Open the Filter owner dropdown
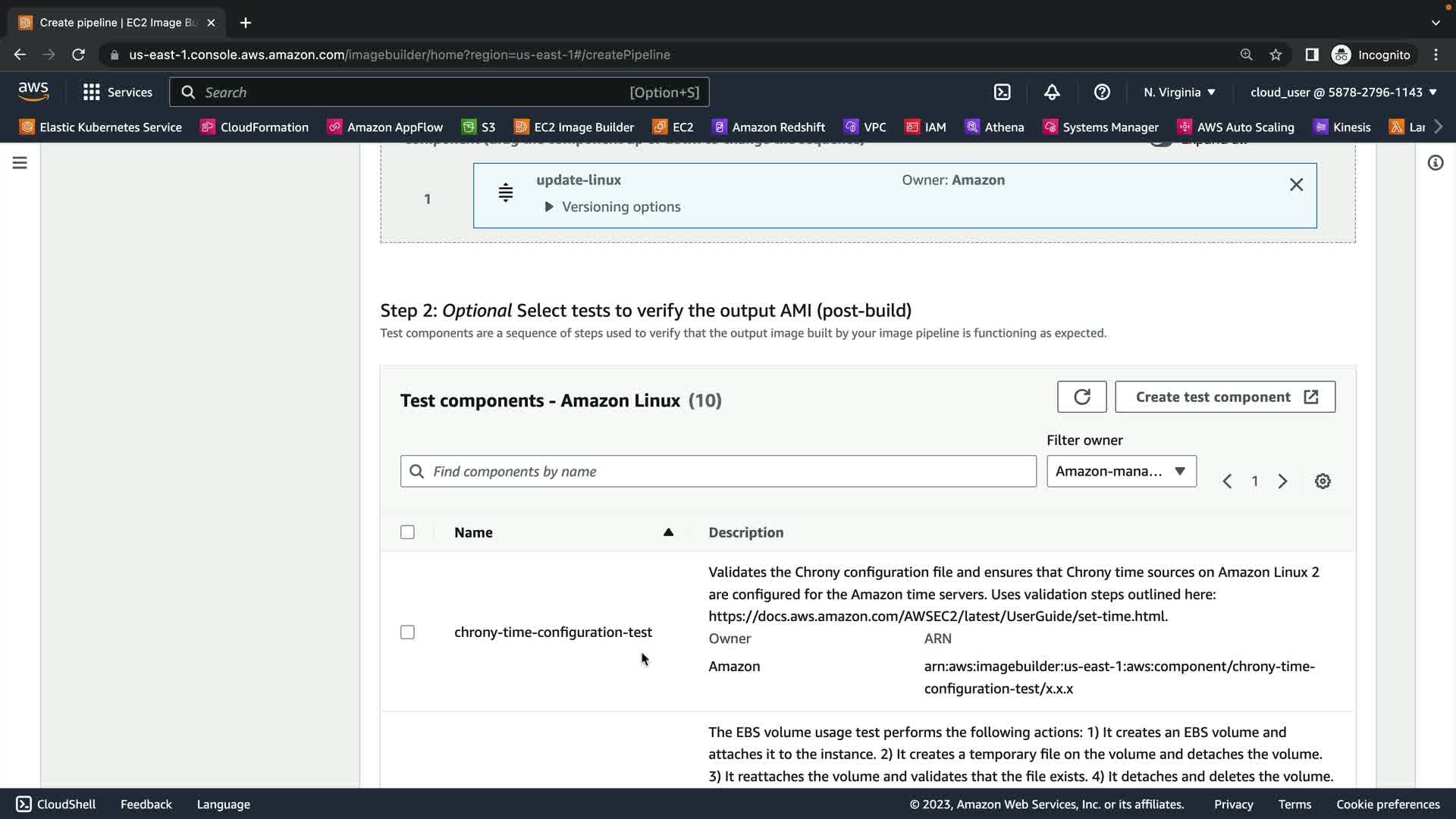 pos(1121,472)
